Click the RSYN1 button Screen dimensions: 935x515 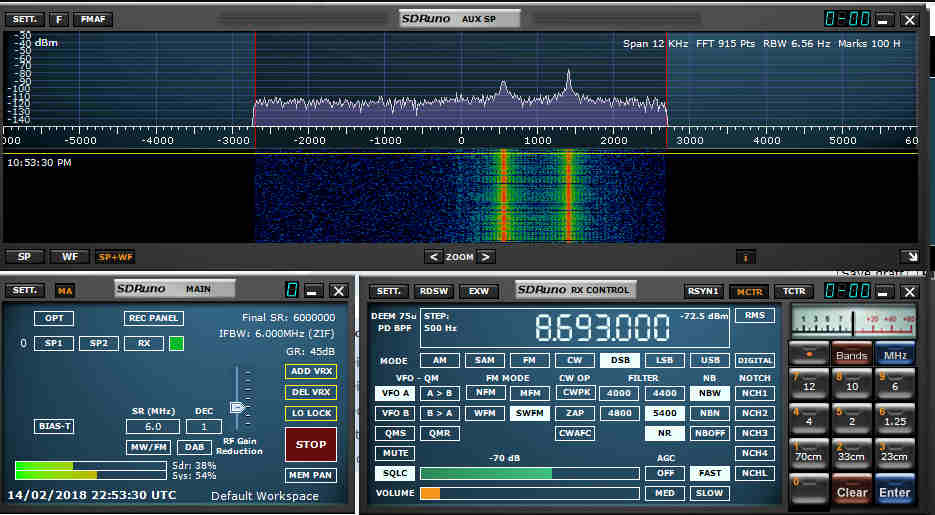pos(704,291)
